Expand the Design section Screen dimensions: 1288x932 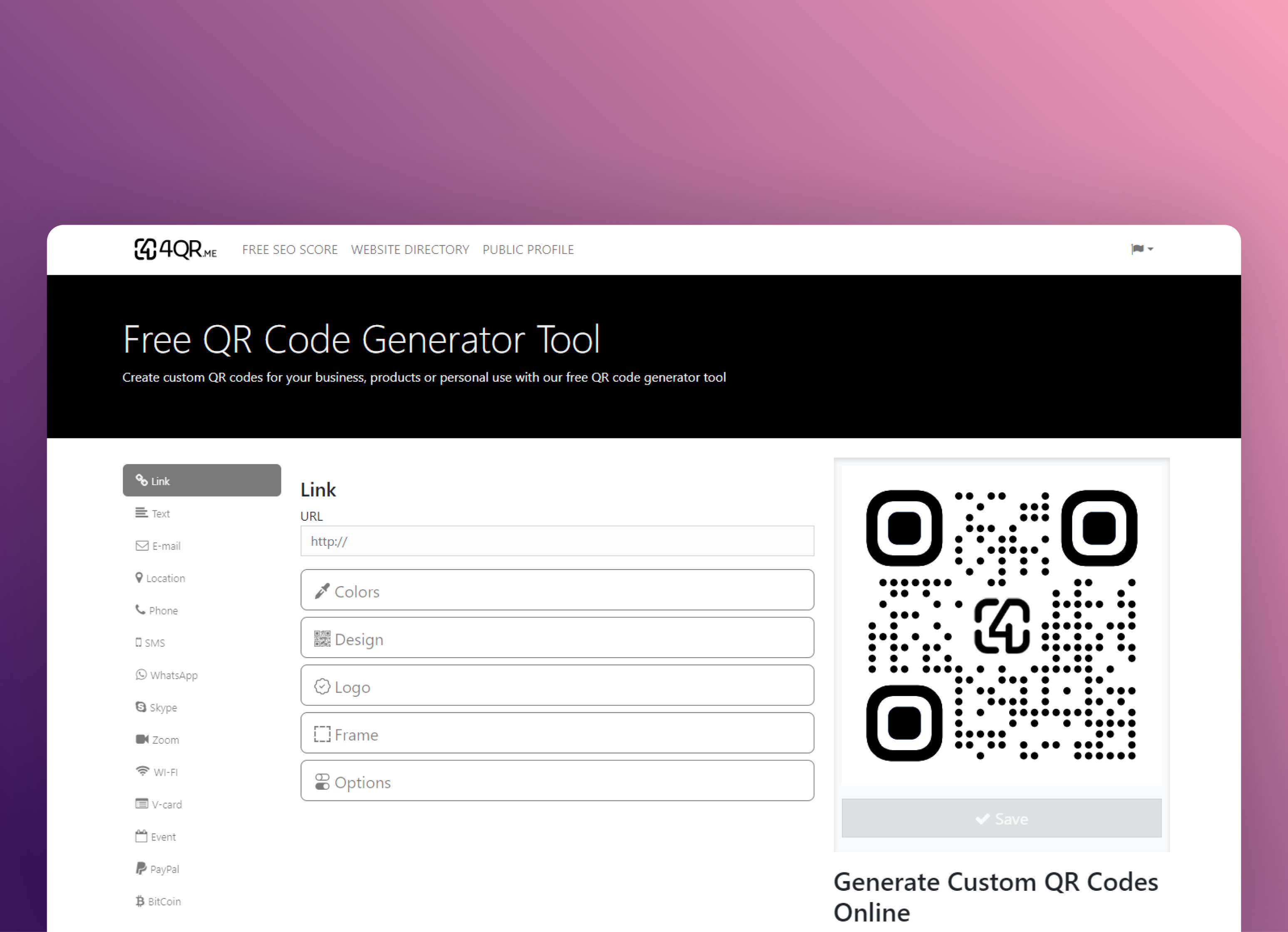[x=557, y=638]
